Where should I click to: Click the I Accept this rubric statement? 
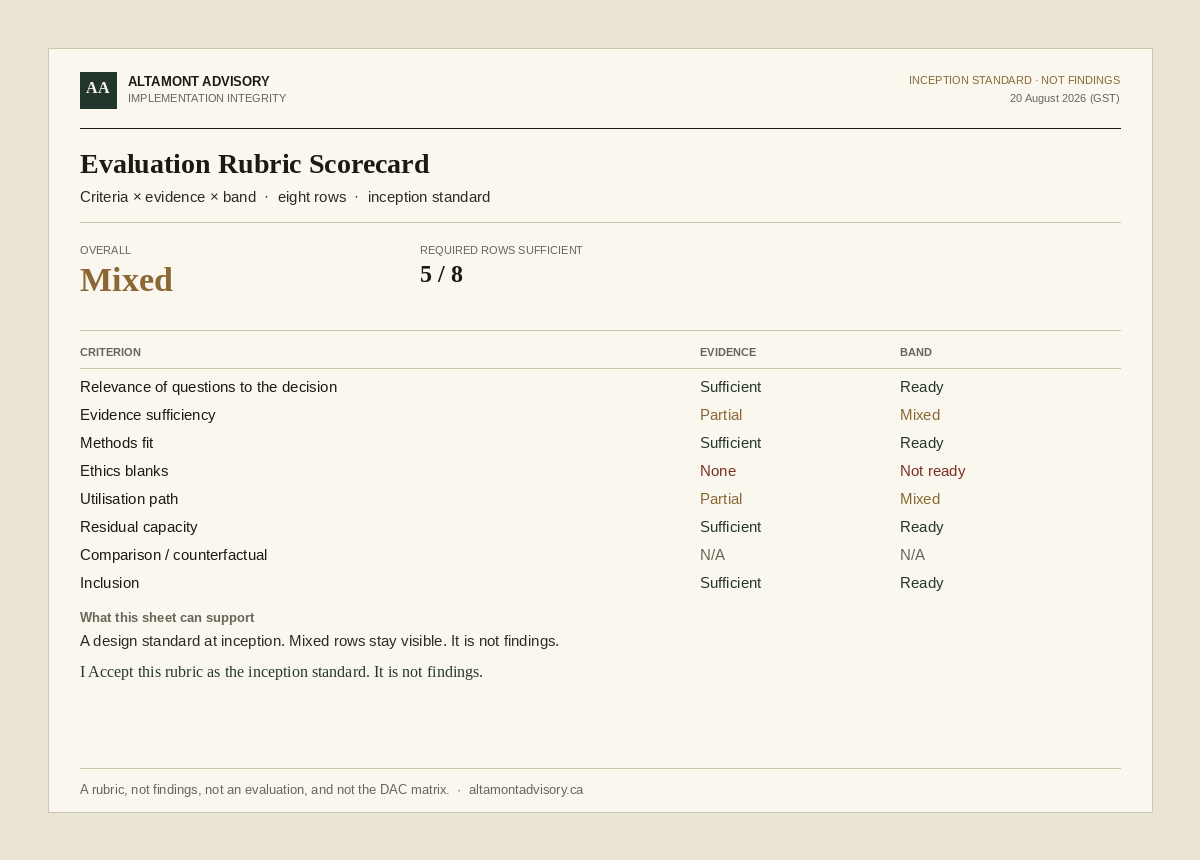tap(282, 672)
